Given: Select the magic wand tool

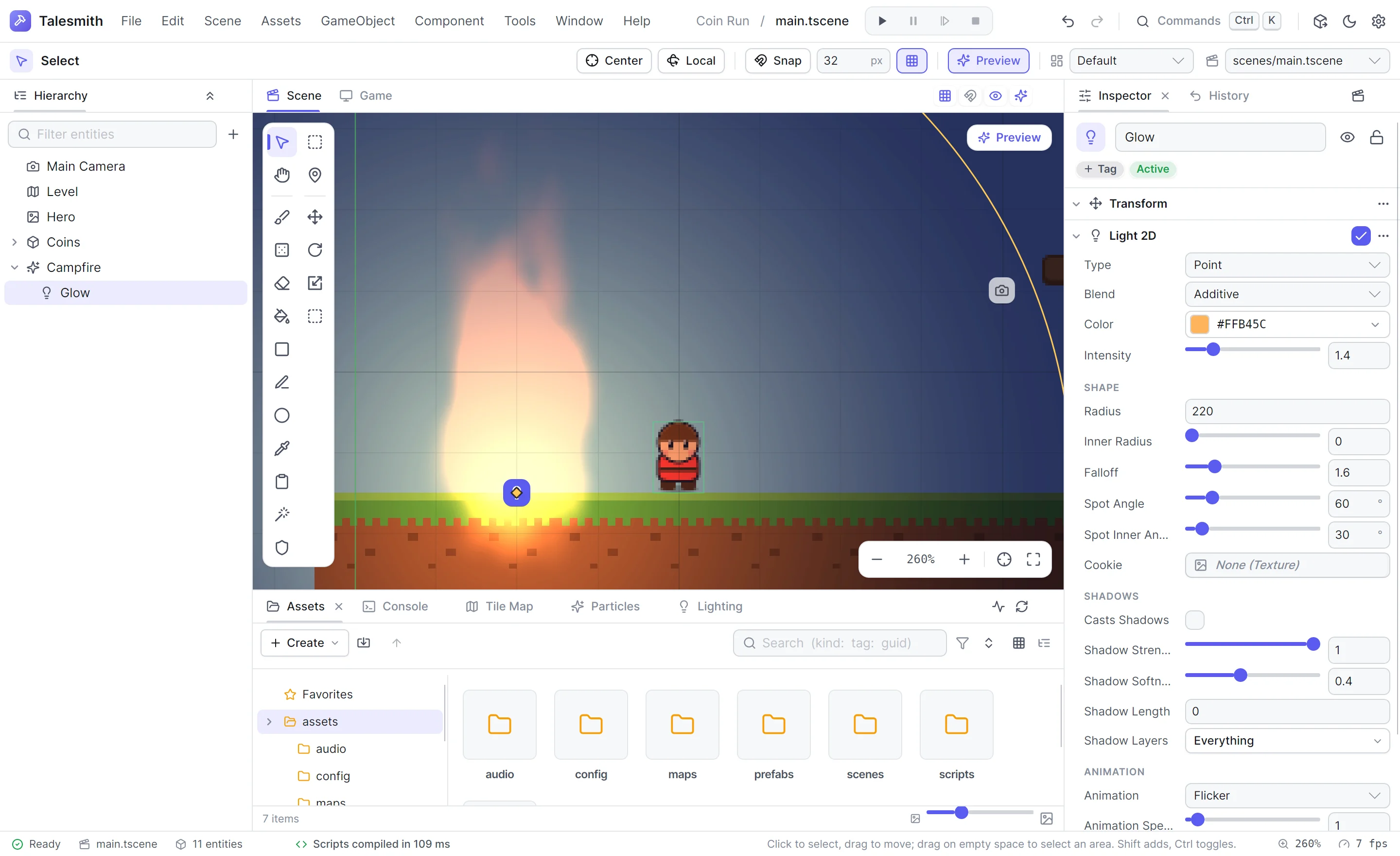Looking at the screenshot, I should click(x=282, y=515).
